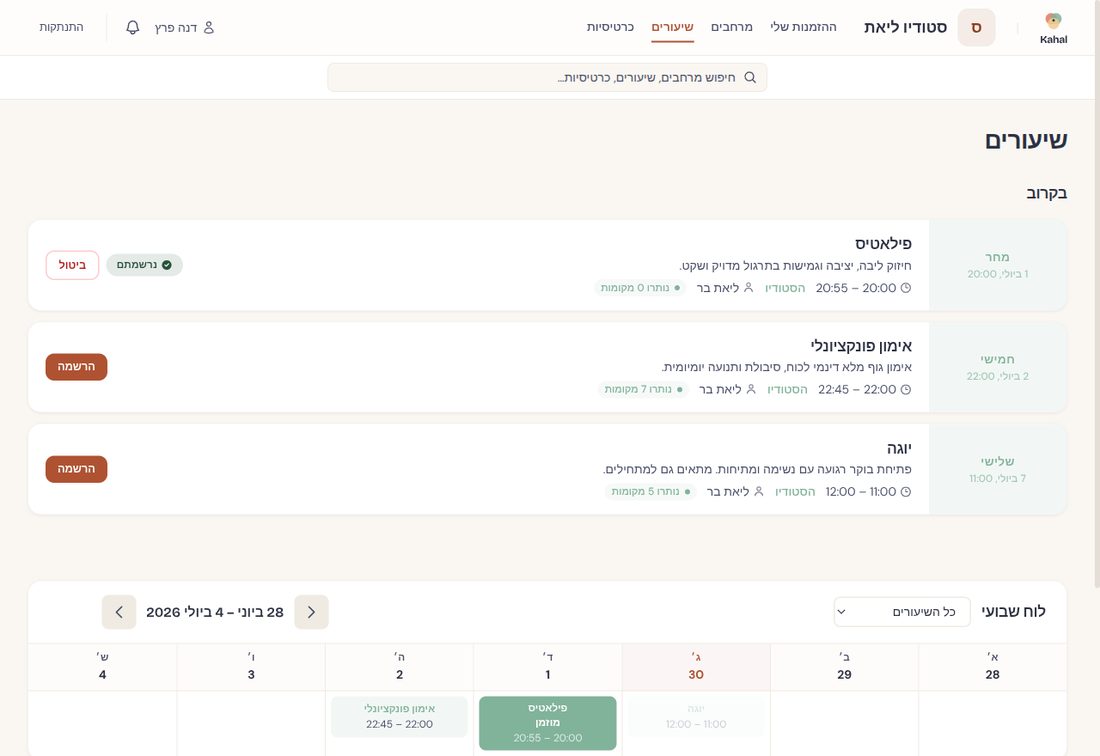Open the faded יוגה calendar event
Viewport: 1100px width, 756px height.
pyautogui.click(x=696, y=717)
